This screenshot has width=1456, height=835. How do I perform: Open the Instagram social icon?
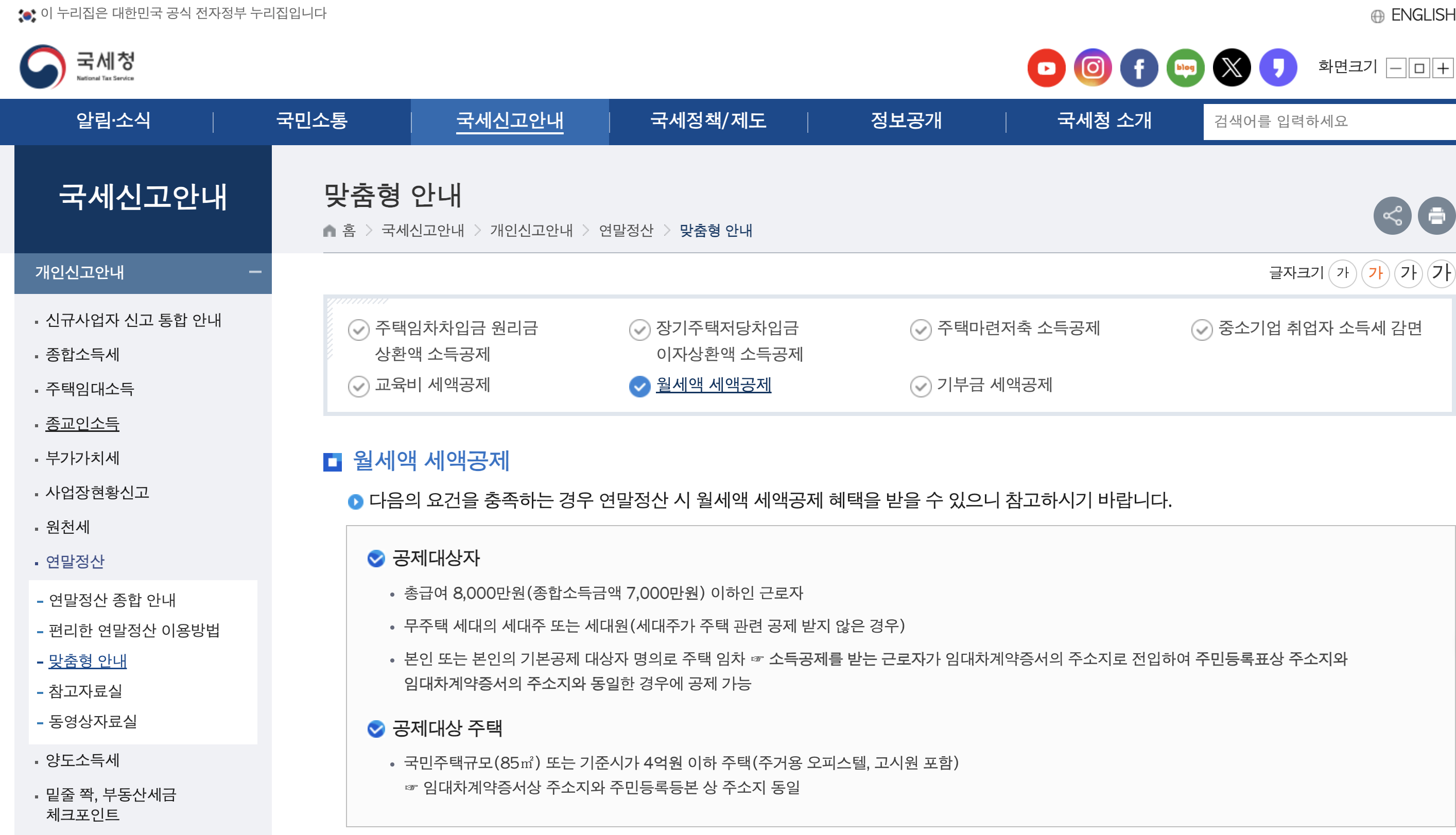pos(1093,67)
